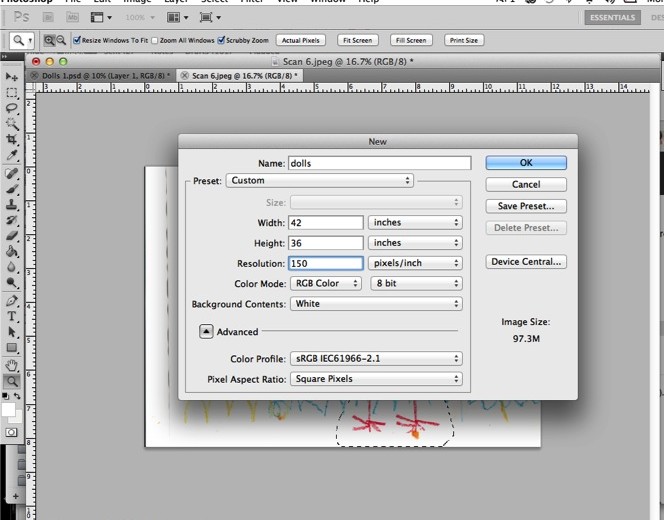Click the Name field containing dolls
This screenshot has height=520, width=665.
(x=380, y=163)
